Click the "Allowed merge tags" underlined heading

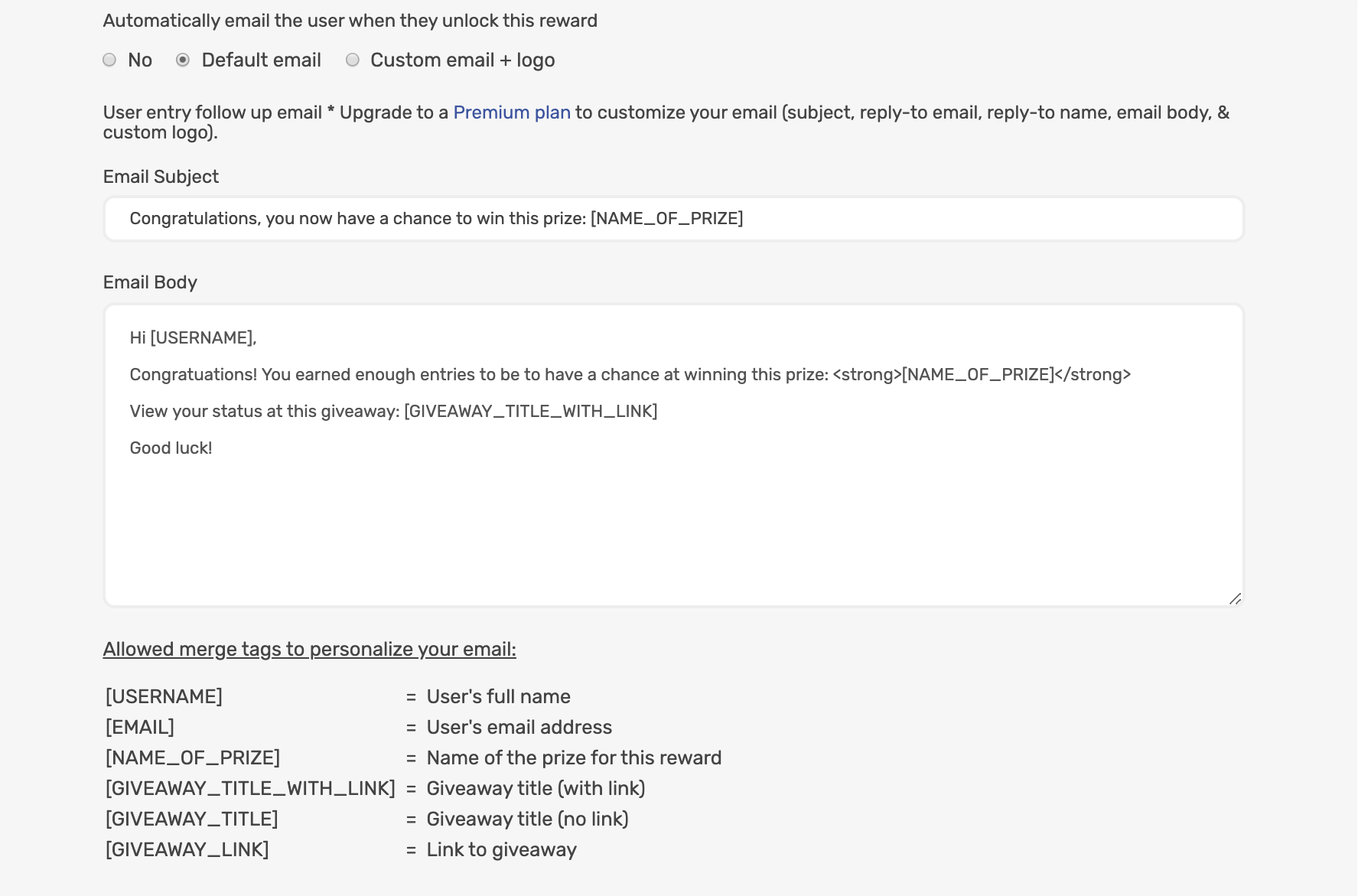coord(309,649)
